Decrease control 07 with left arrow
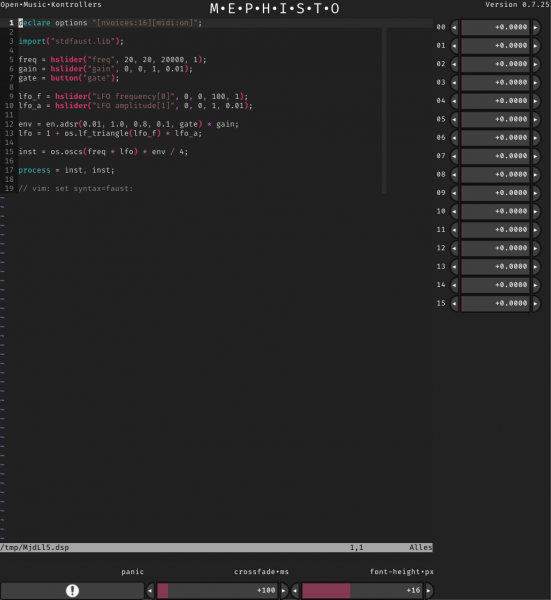This screenshot has width=551, height=600. pyautogui.click(x=454, y=156)
